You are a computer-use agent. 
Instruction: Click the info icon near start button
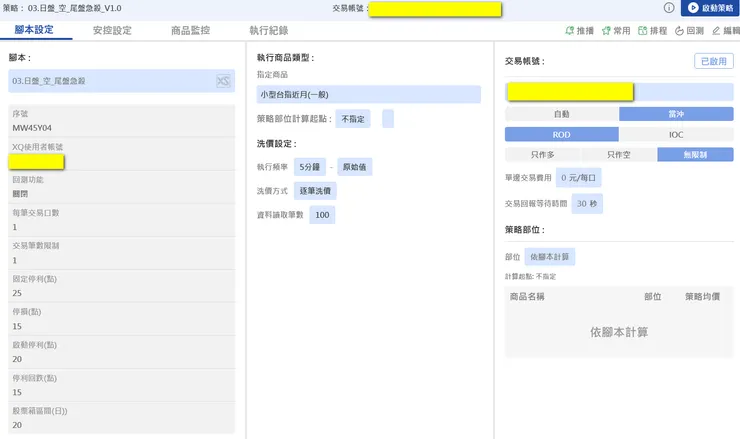[669, 8]
